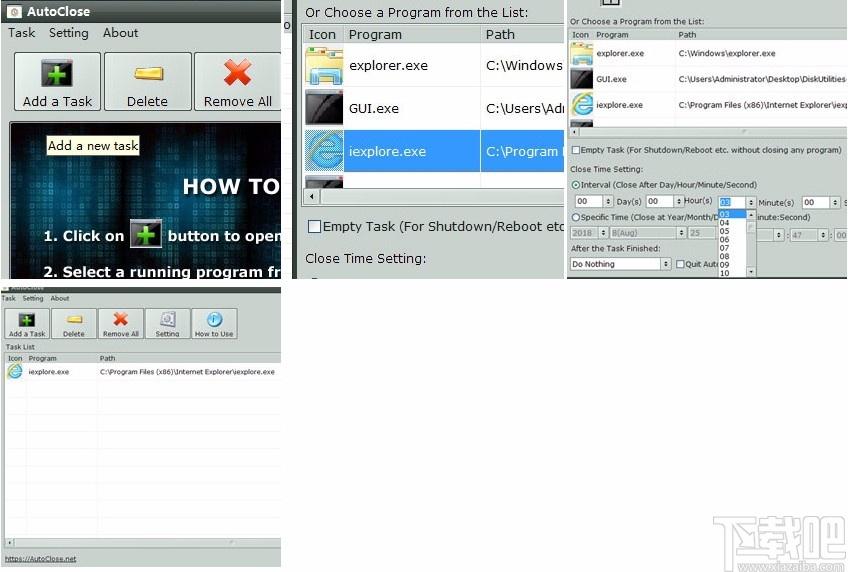Click the small explorer.exe folder icon above GUI.exe in the dialog with the open minute dropdown
848x572 pixels.
tap(582, 53)
